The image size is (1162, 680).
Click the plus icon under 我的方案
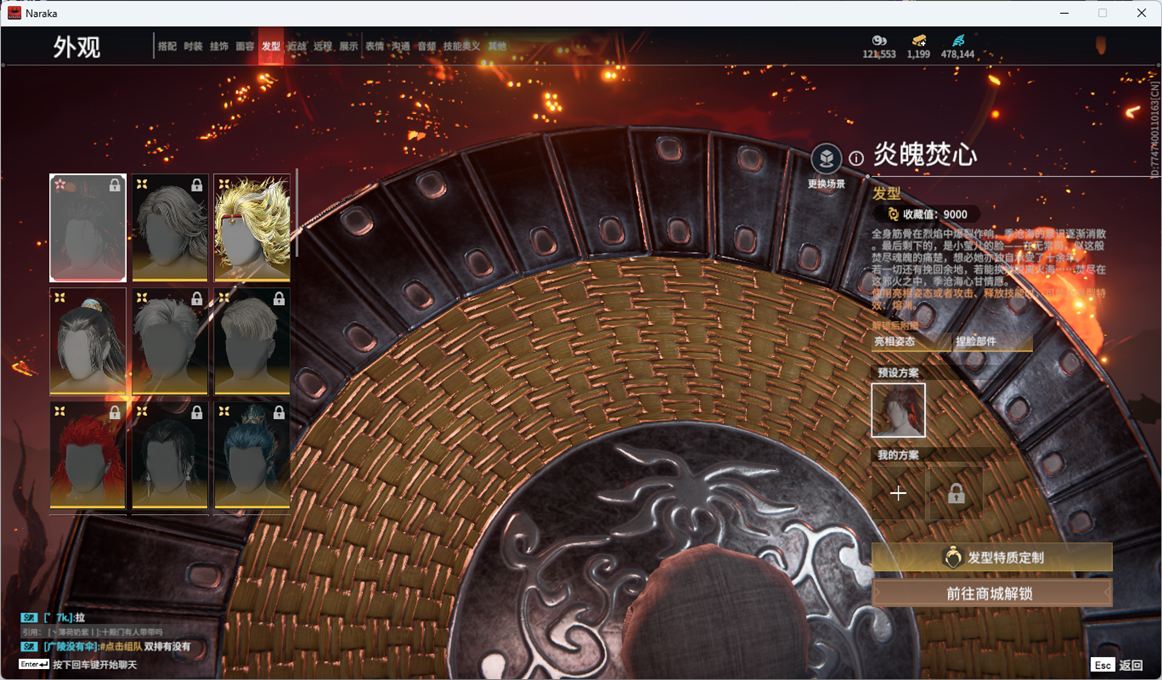click(x=897, y=493)
